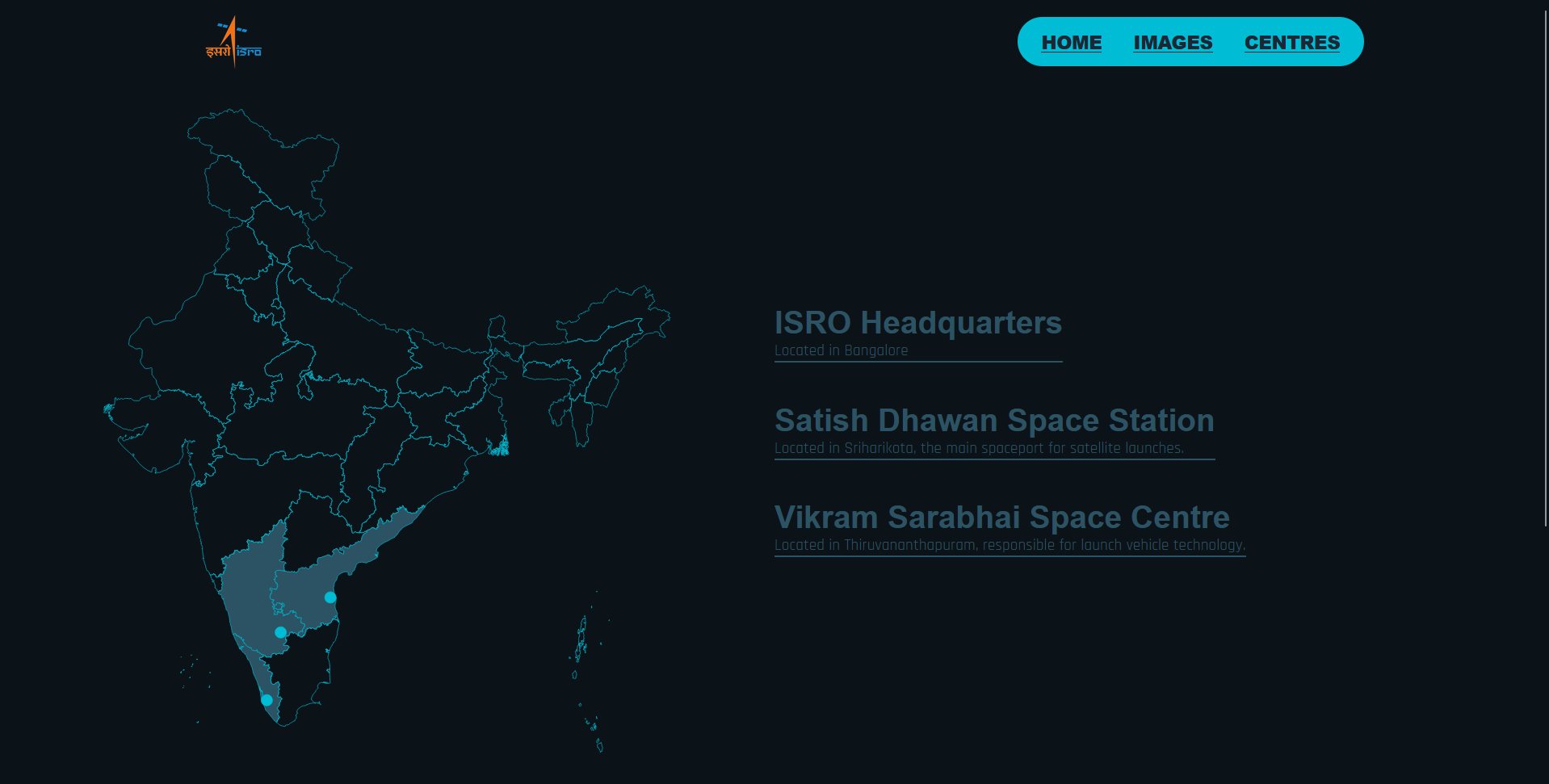Select Satish Dhawan Space Station heading

[994, 421]
